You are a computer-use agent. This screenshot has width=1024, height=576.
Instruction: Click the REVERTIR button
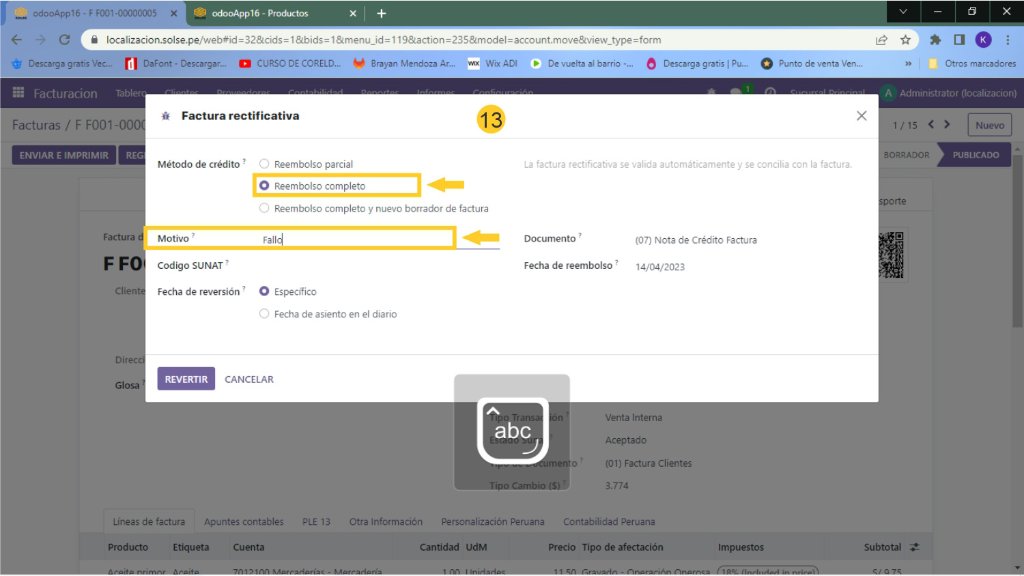pos(185,379)
